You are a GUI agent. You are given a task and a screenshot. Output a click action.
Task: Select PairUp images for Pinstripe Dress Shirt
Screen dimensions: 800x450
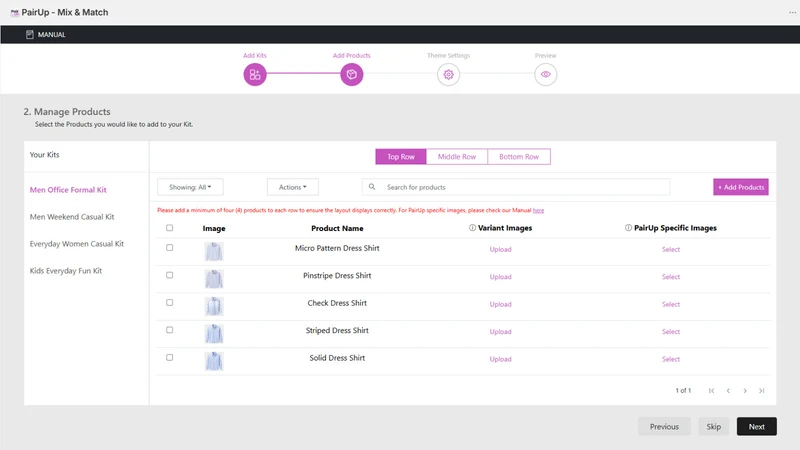pos(671,277)
